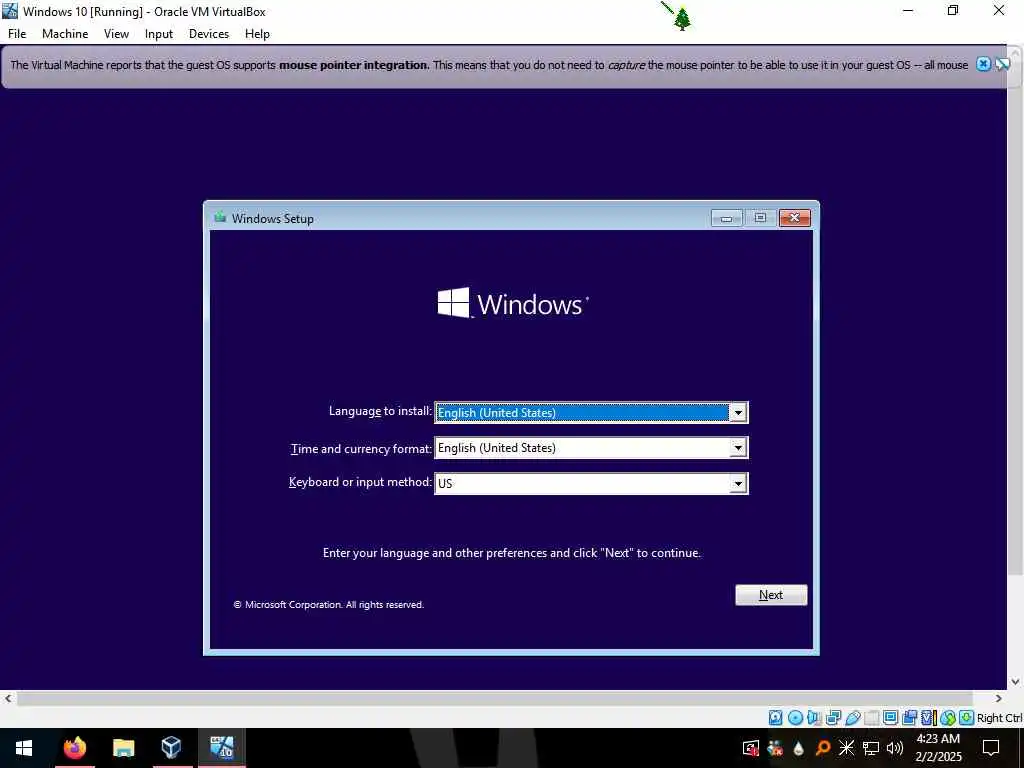Open the Devices menu
This screenshot has height=768, width=1024.
(209, 34)
